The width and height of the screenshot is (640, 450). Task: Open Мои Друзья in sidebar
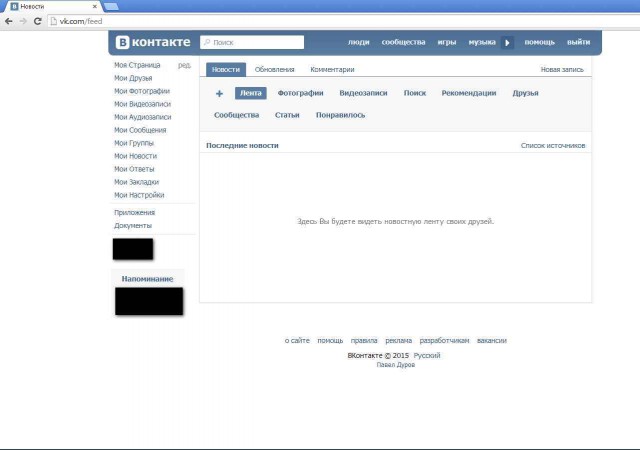click(133, 78)
